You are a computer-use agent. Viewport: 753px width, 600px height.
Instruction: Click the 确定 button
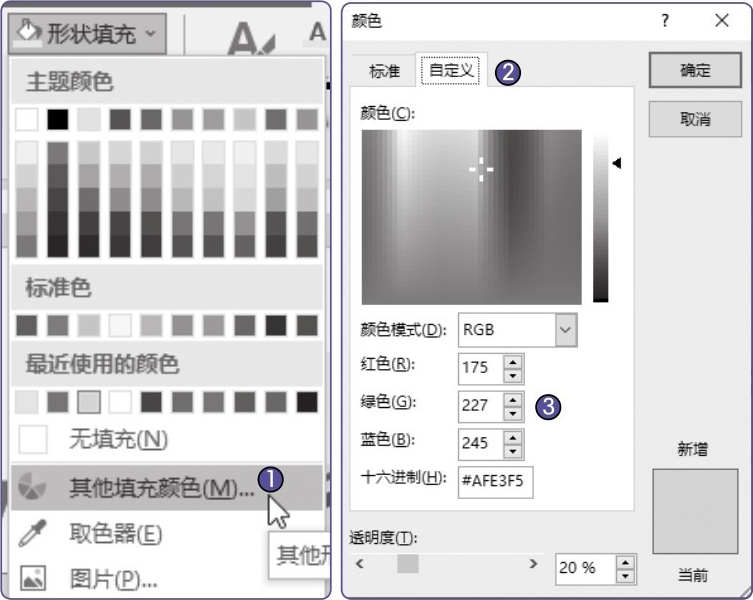tap(695, 70)
